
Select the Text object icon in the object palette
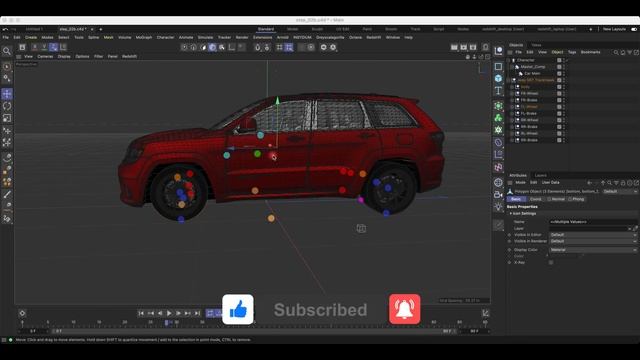coord(498,91)
